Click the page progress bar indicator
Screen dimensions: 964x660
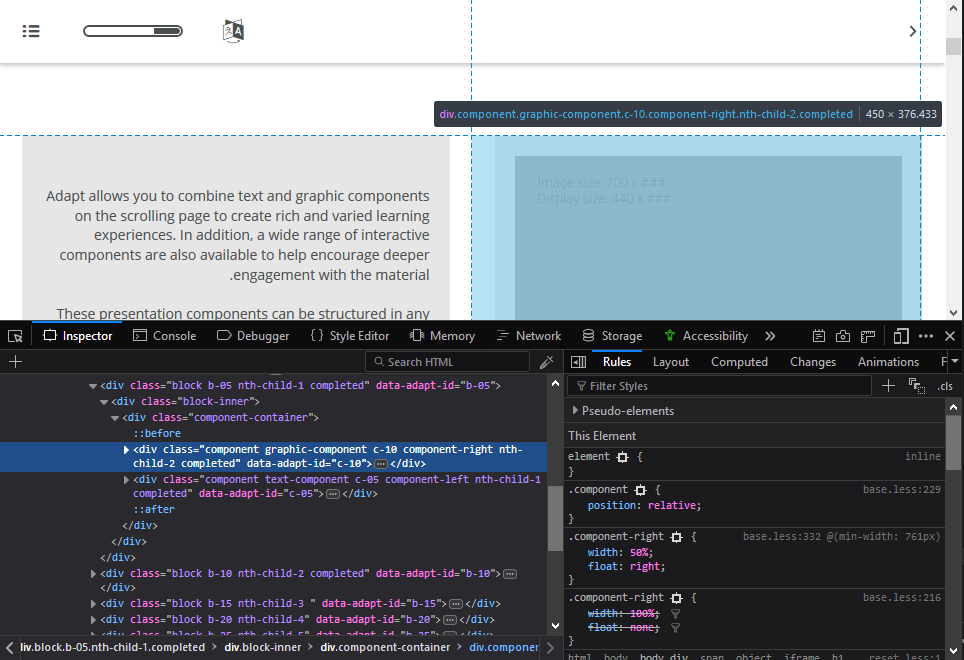point(133,31)
